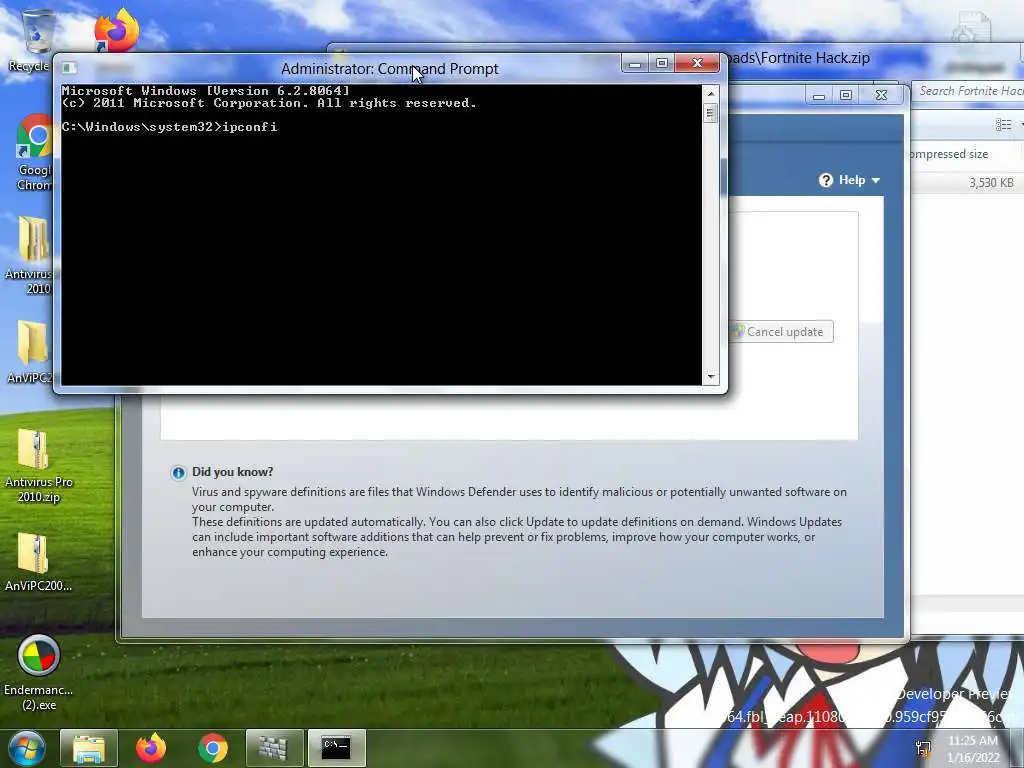The image size is (1024, 768).
Task: Click Command Prompt scrollbar down arrow
Action: point(711,377)
